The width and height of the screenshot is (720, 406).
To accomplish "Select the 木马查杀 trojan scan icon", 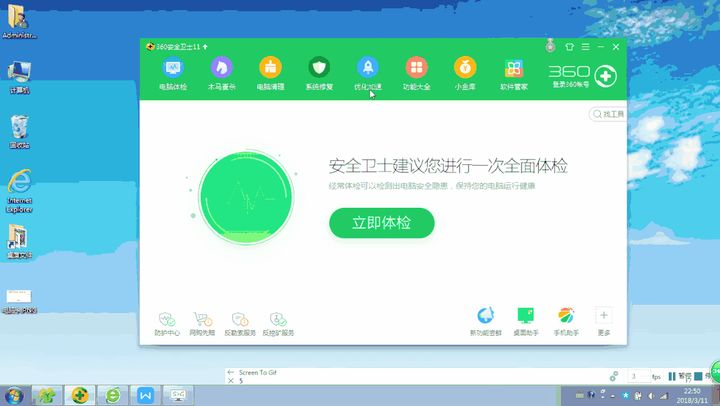I will pyautogui.click(x=222, y=73).
